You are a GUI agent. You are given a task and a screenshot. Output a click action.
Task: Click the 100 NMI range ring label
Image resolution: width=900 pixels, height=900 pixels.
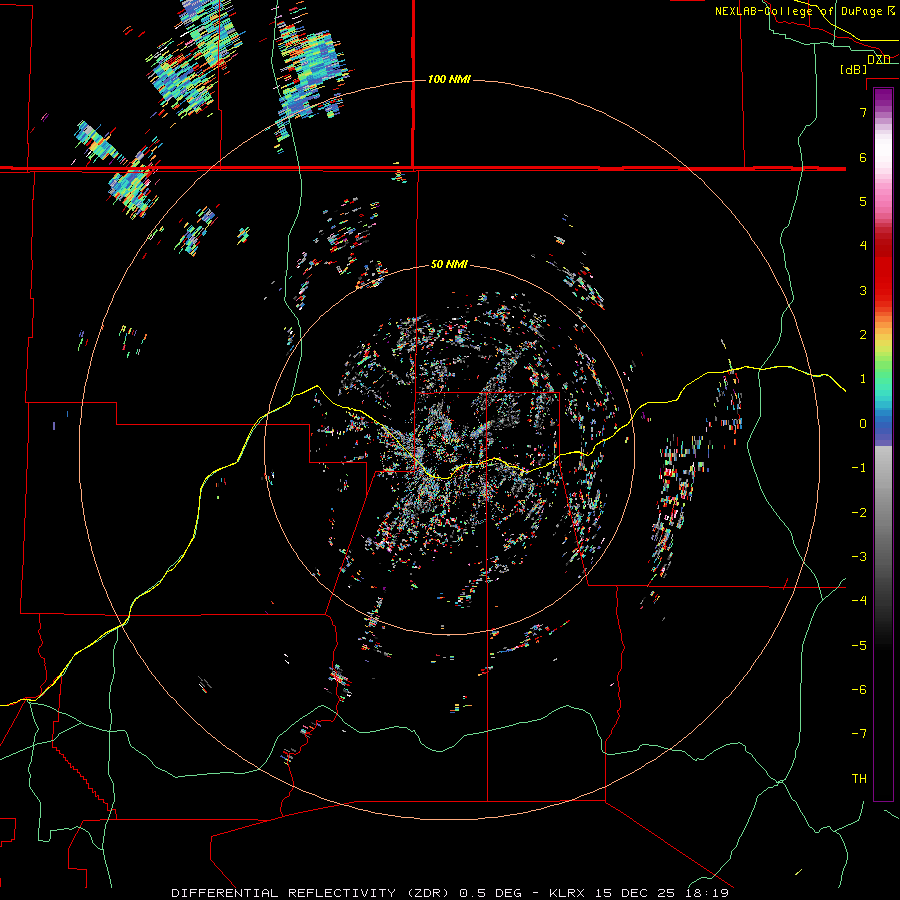click(449, 79)
